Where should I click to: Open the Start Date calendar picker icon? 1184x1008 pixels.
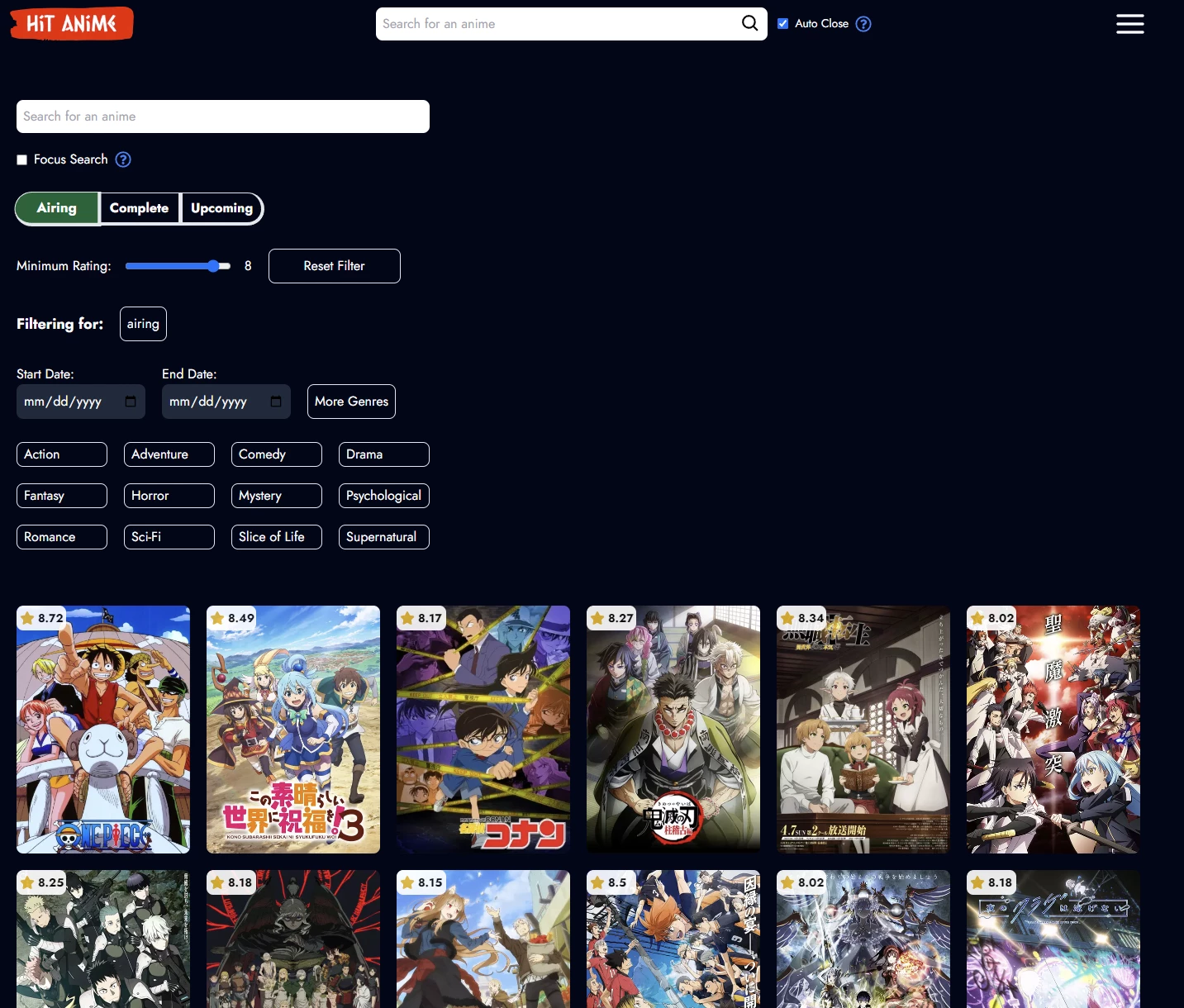tap(131, 402)
